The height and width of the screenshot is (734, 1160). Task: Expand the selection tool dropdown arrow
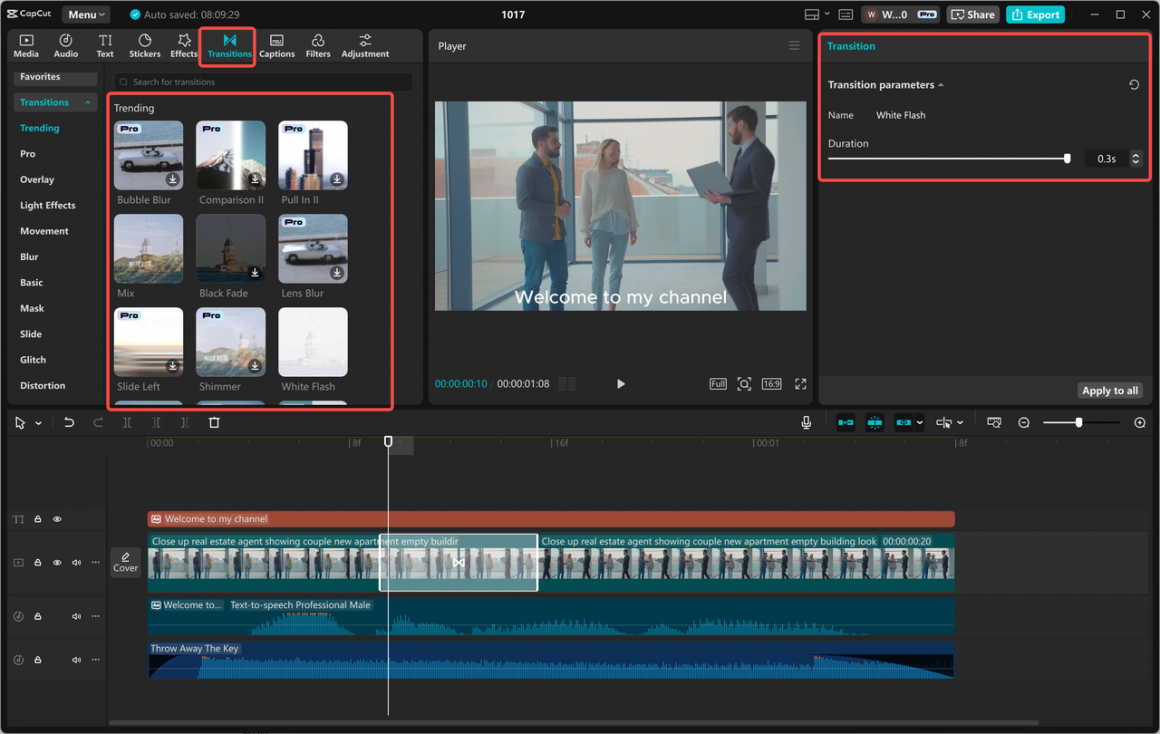coord(39,424)
